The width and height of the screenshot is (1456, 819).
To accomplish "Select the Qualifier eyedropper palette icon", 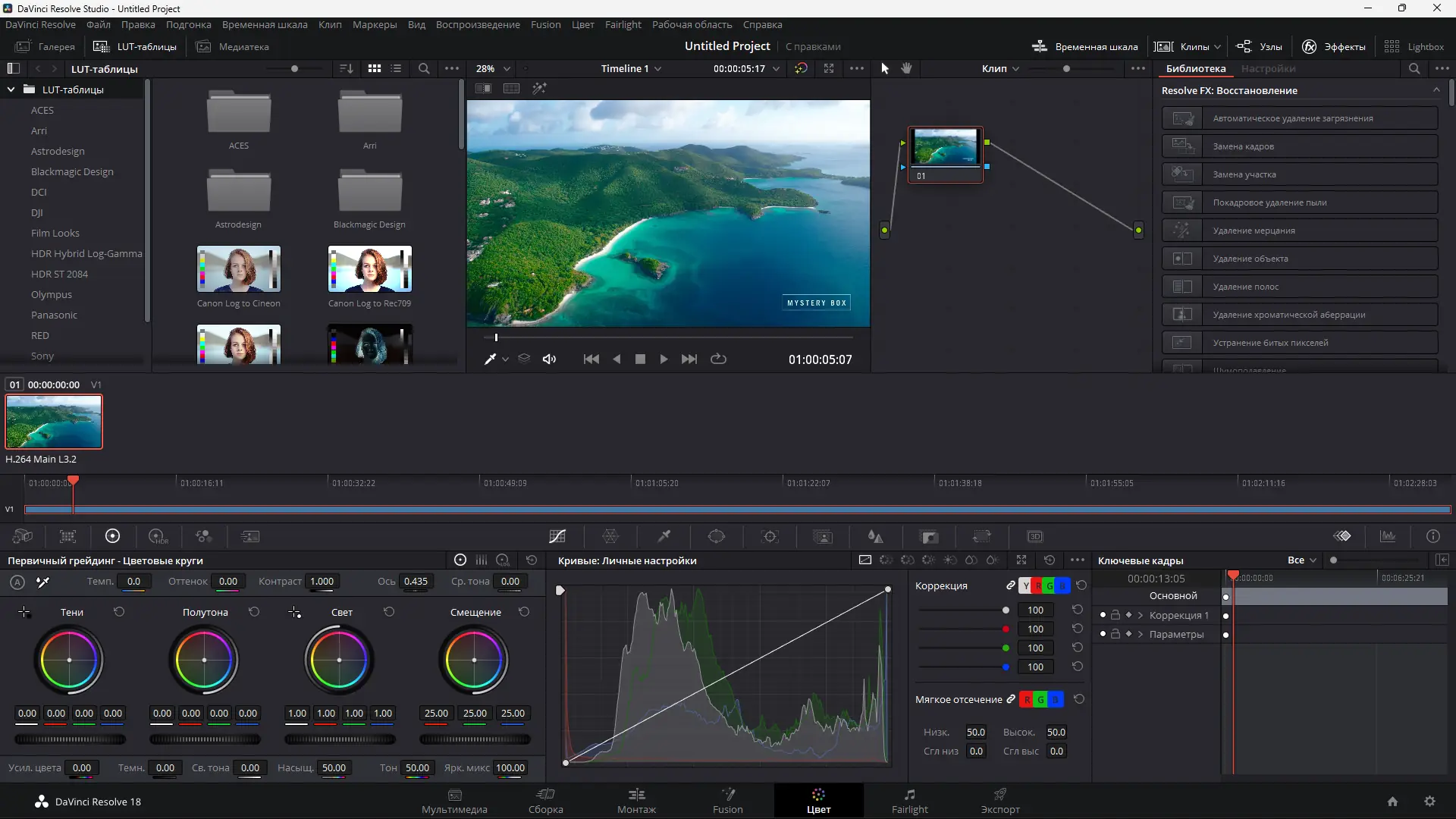I will [664, 537].
